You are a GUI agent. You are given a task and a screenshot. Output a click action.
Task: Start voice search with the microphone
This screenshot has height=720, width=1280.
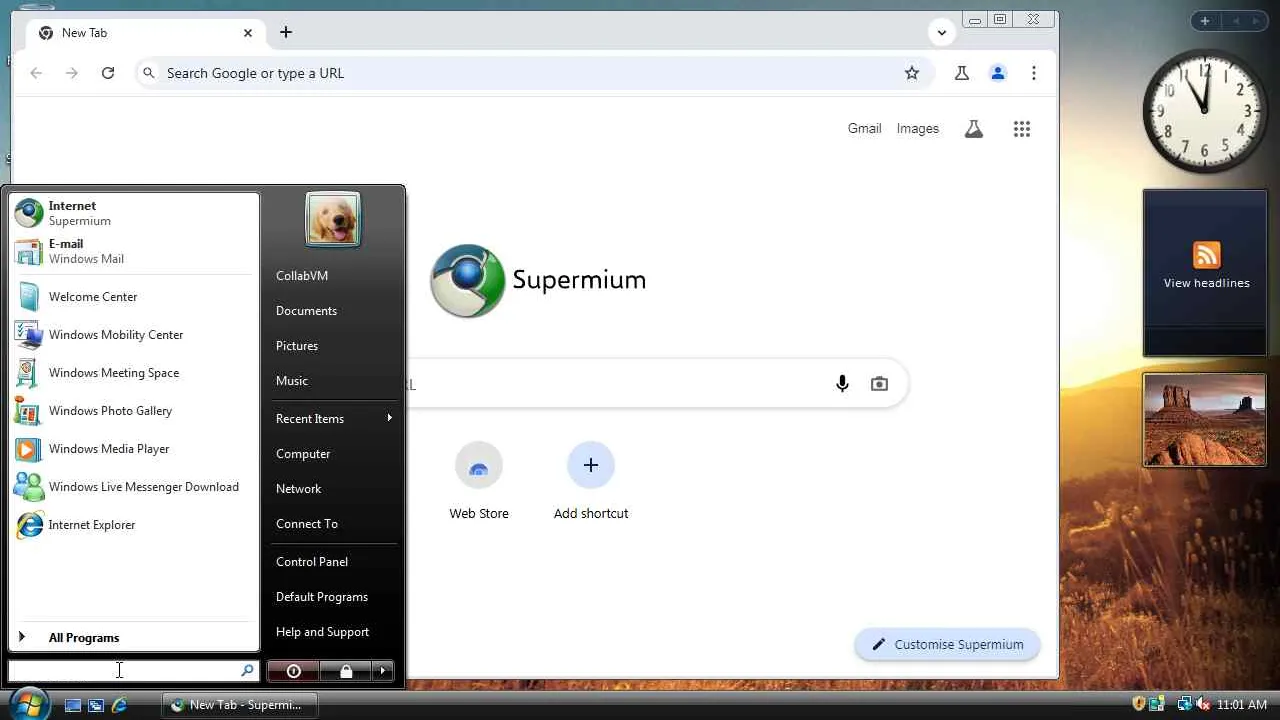coord(842,384)
